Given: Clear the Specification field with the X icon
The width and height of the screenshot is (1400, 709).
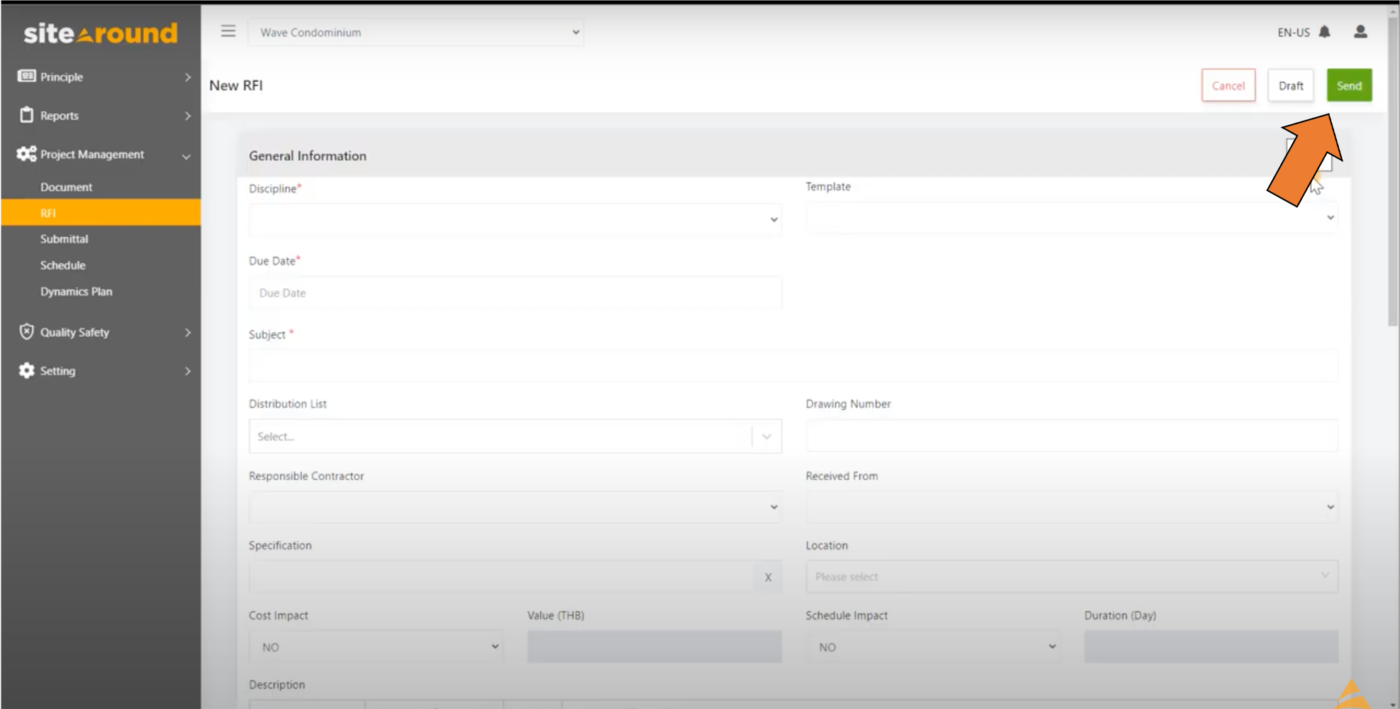Looking at the screenshot, I should 768,577.
